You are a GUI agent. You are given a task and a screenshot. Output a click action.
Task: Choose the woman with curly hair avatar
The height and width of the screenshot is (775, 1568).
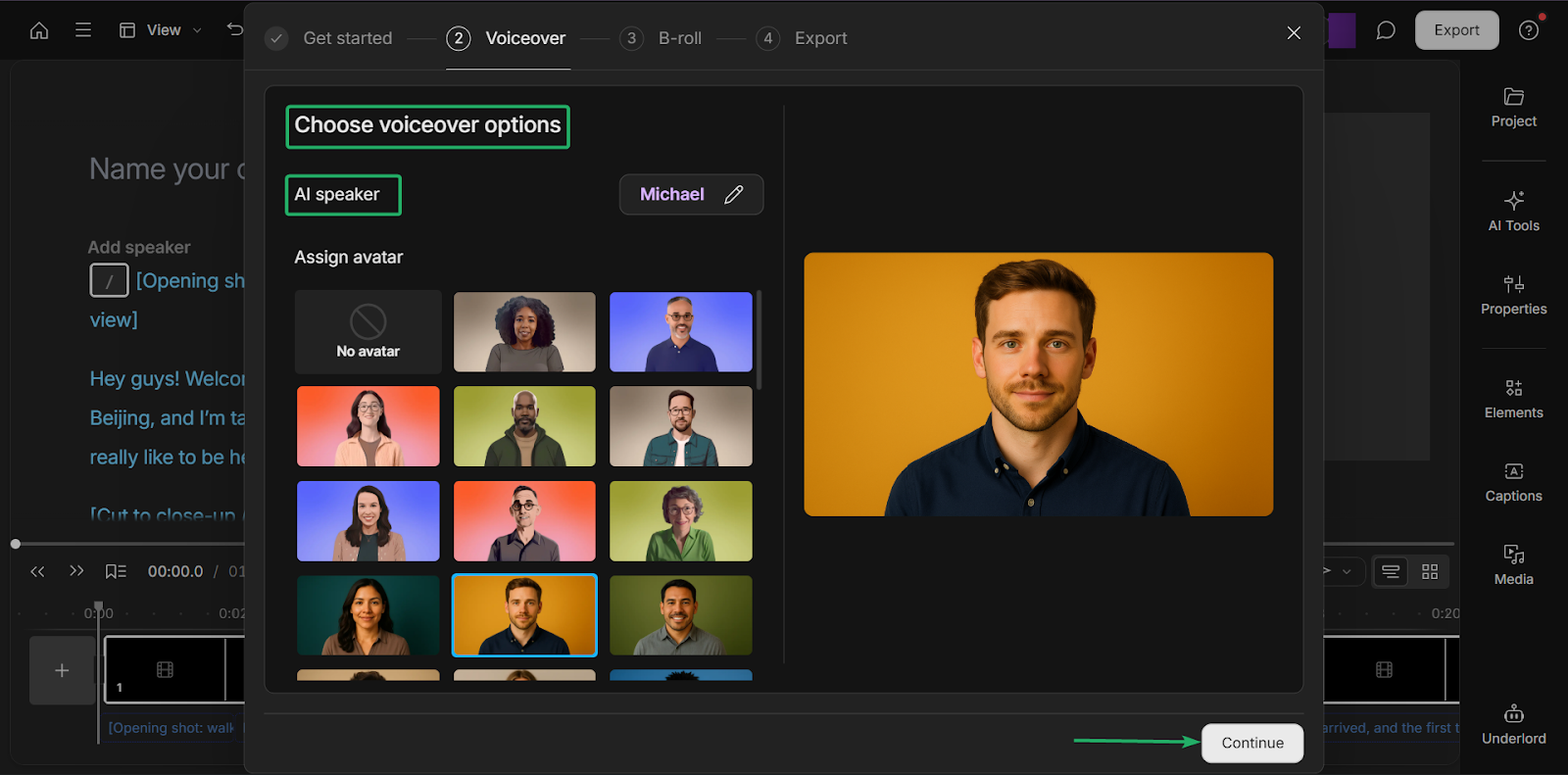(x=524, y=332)
